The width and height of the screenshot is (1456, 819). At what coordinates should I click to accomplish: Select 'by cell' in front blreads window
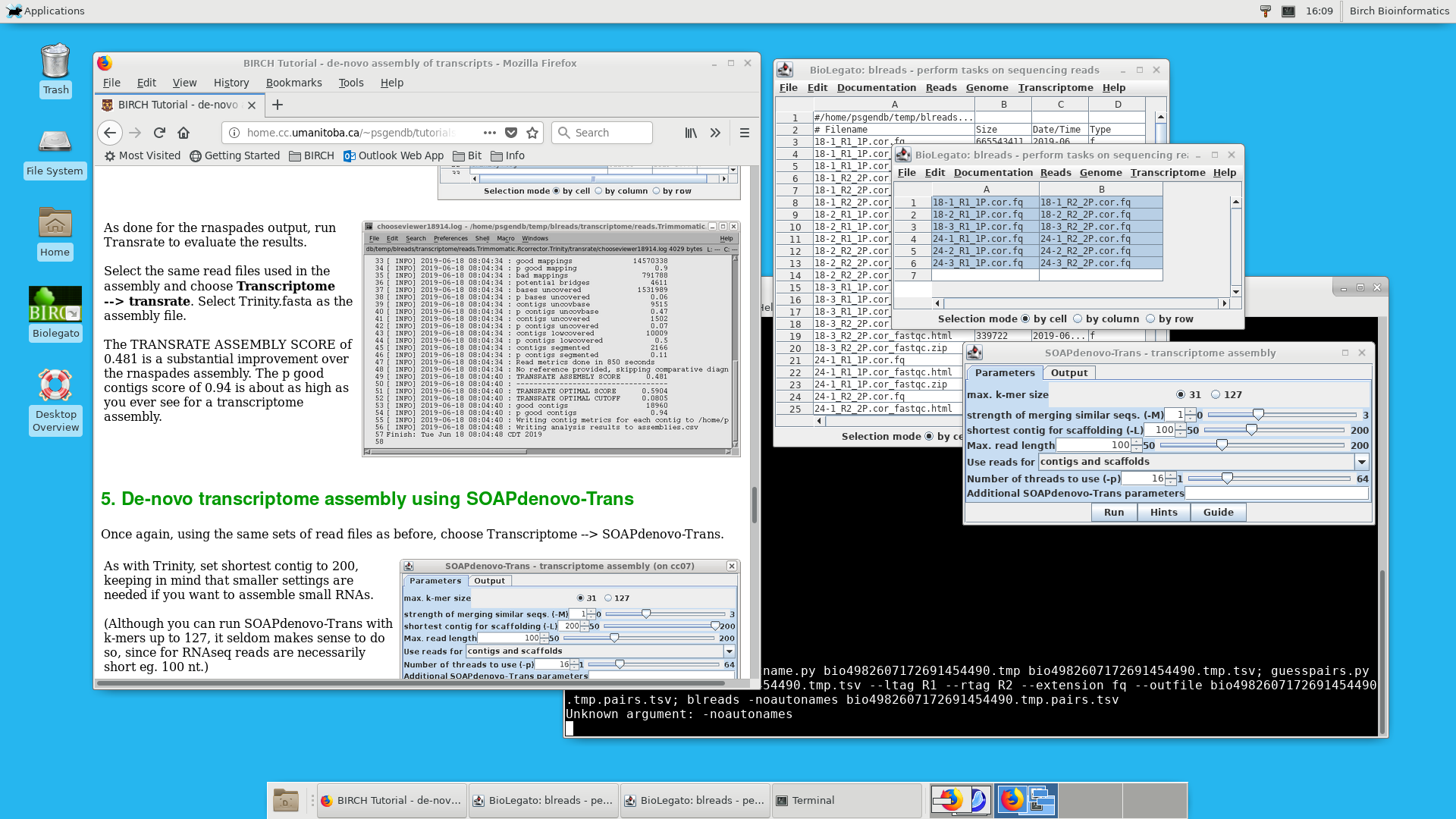(x=1026, y=318)
